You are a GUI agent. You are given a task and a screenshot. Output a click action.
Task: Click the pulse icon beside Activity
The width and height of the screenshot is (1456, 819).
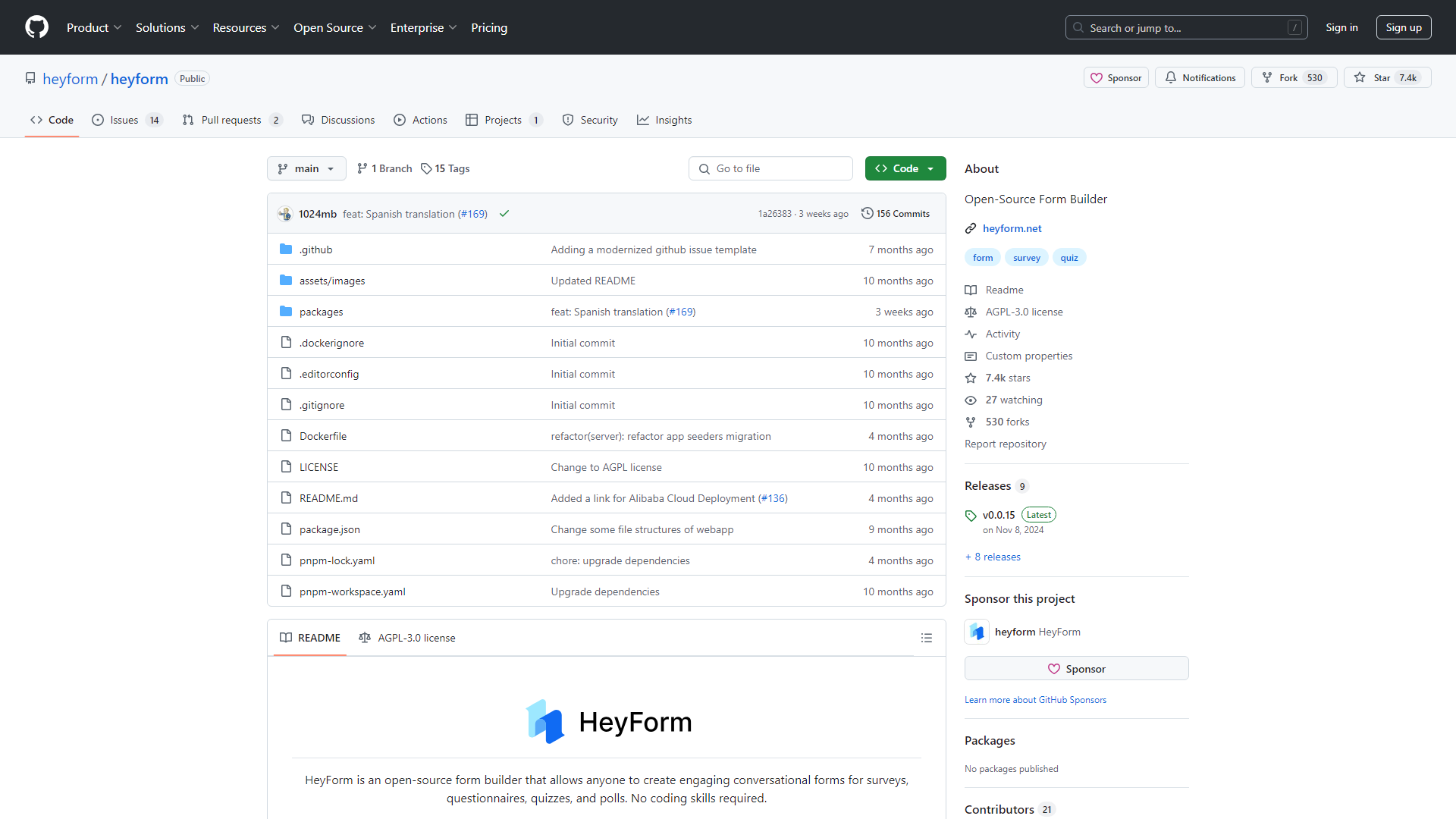971,334
